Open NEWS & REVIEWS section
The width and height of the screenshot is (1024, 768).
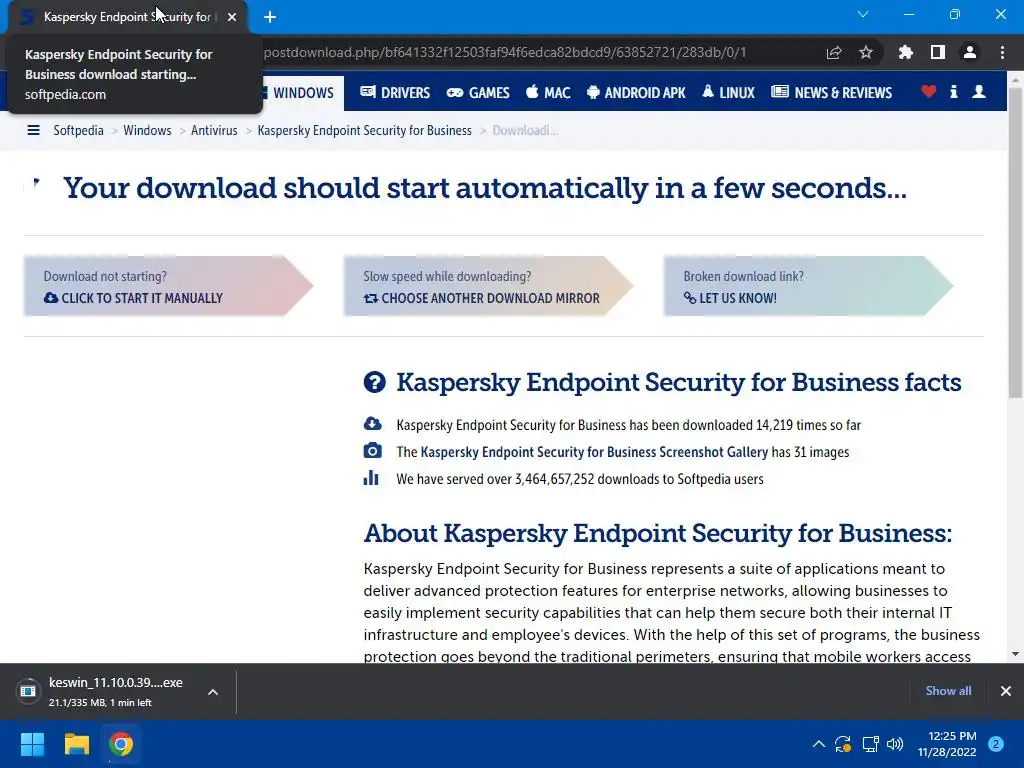(831, 93)
